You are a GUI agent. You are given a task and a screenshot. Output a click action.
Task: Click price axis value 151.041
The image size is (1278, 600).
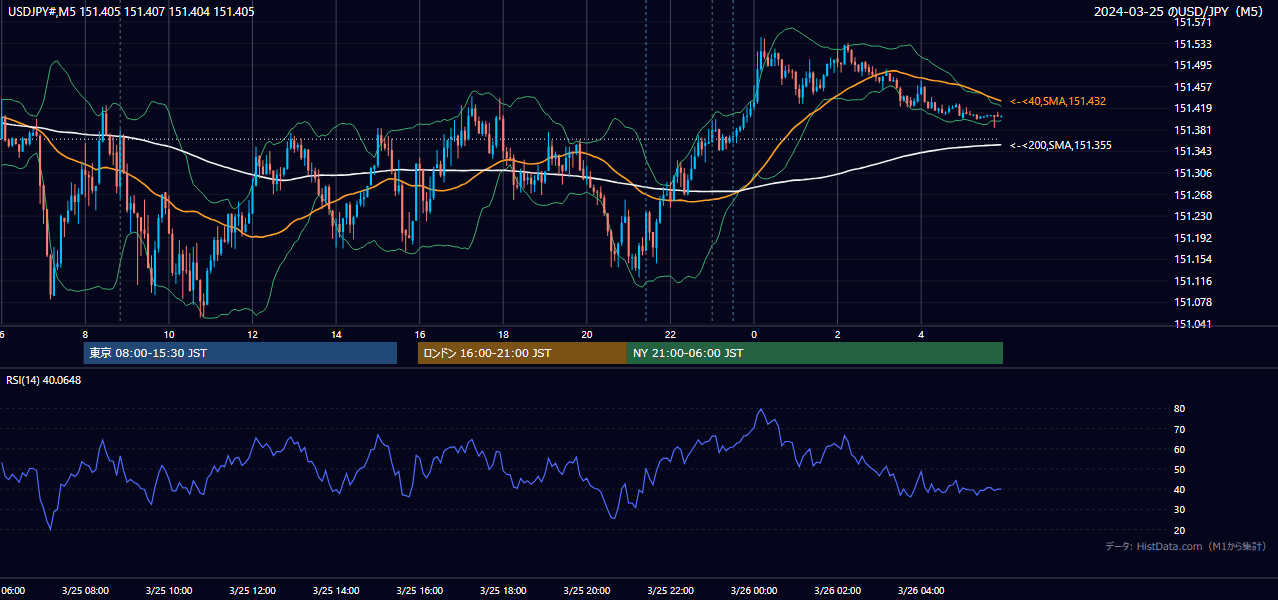point(1193,324)
